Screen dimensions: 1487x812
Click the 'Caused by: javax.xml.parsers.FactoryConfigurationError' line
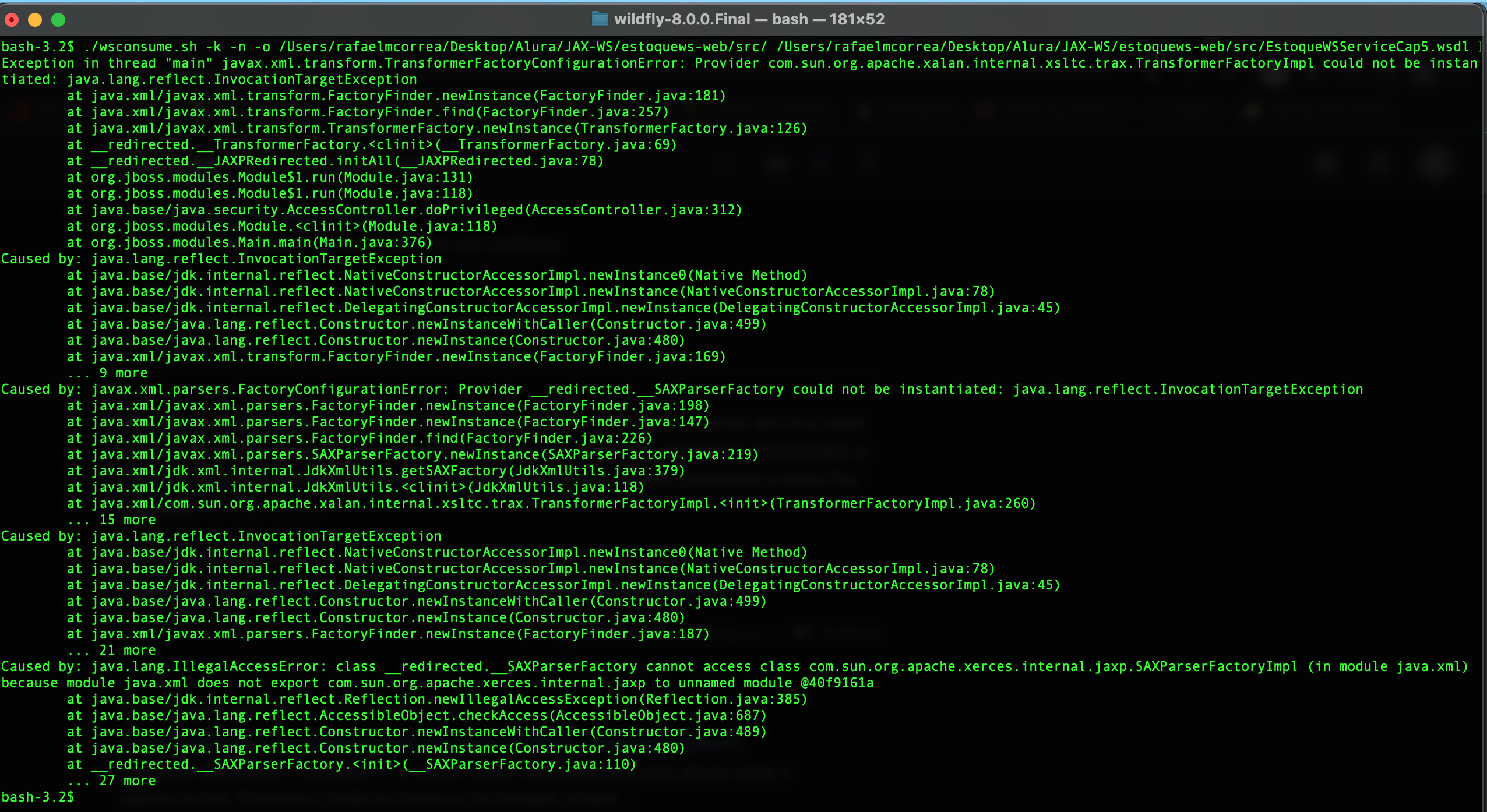point(682,389)
